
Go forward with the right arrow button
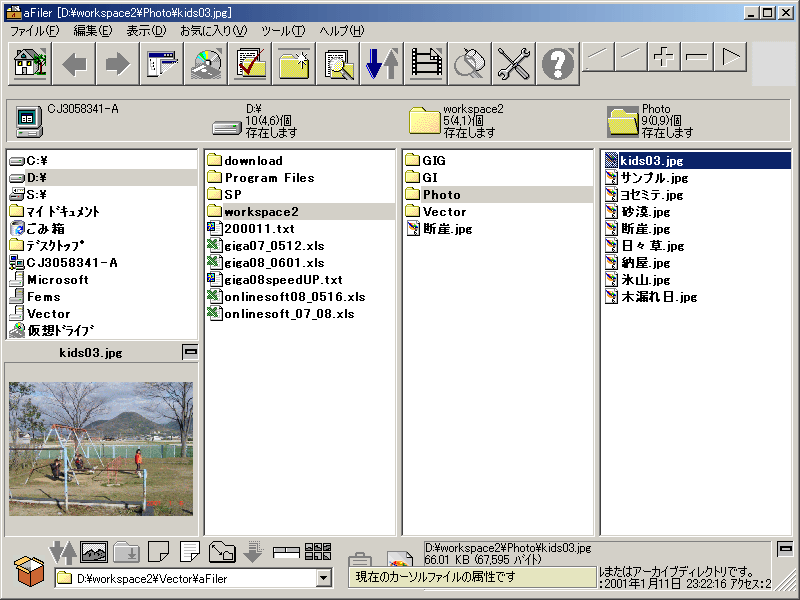[x=118, y=63]
